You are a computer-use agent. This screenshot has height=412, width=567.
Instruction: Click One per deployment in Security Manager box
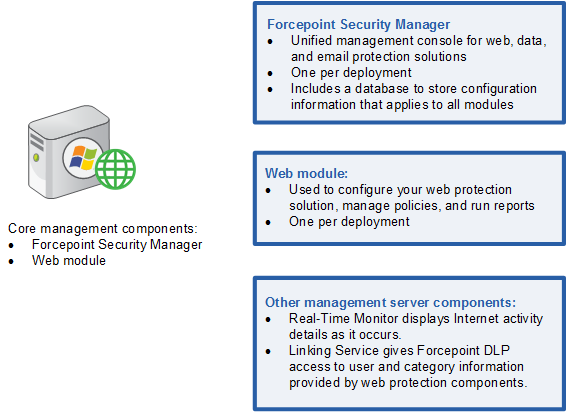pos(351,73)
